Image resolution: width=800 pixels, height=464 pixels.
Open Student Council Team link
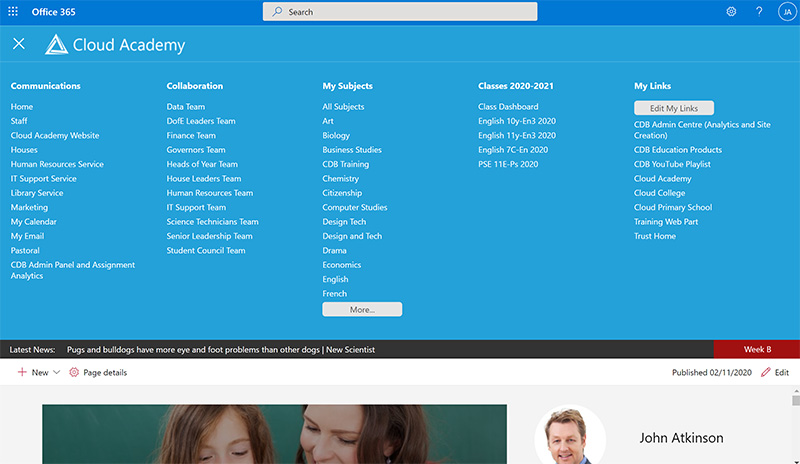(x=206, y=250)
